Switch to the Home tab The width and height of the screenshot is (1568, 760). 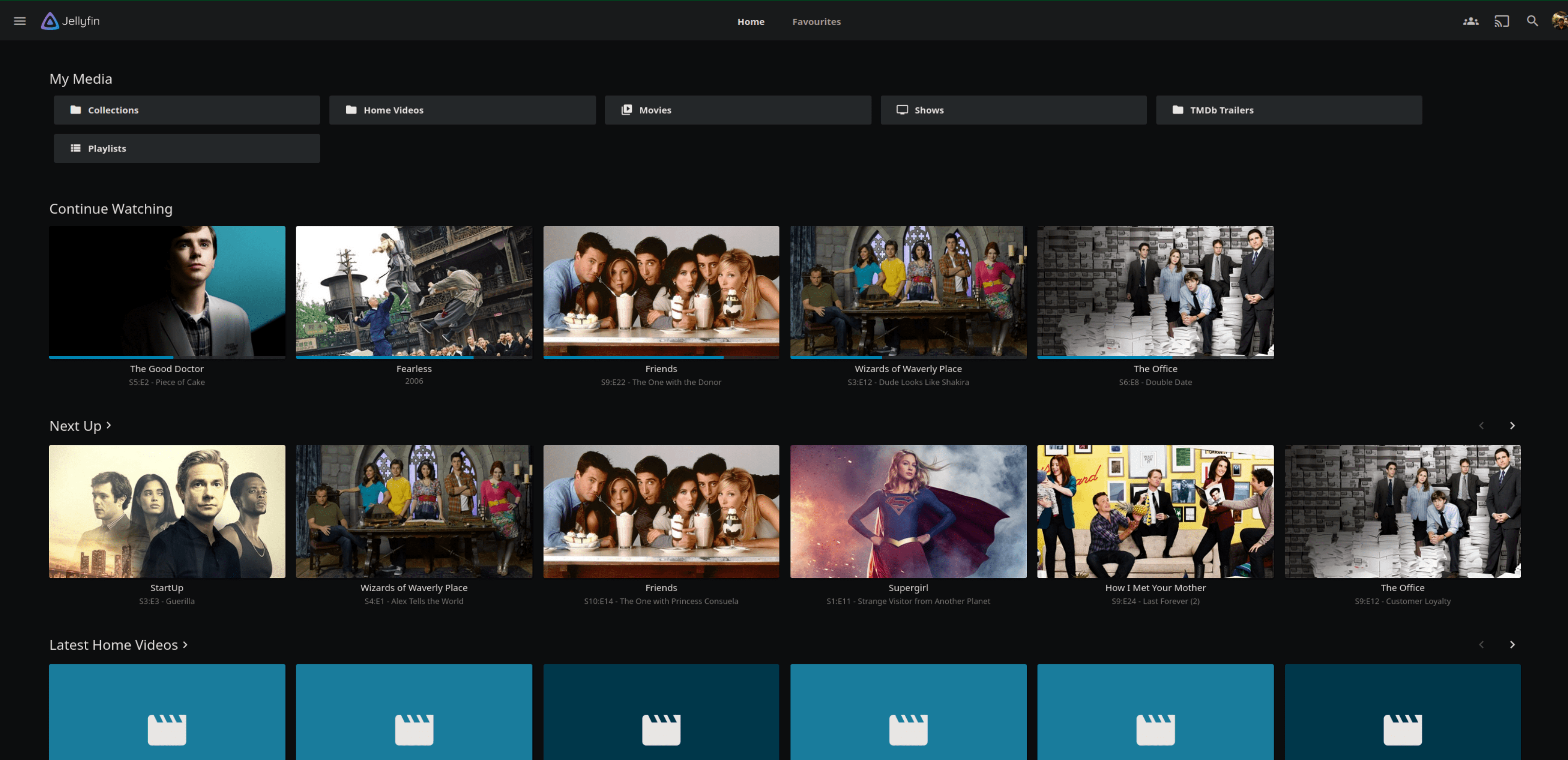coord(751,22)
